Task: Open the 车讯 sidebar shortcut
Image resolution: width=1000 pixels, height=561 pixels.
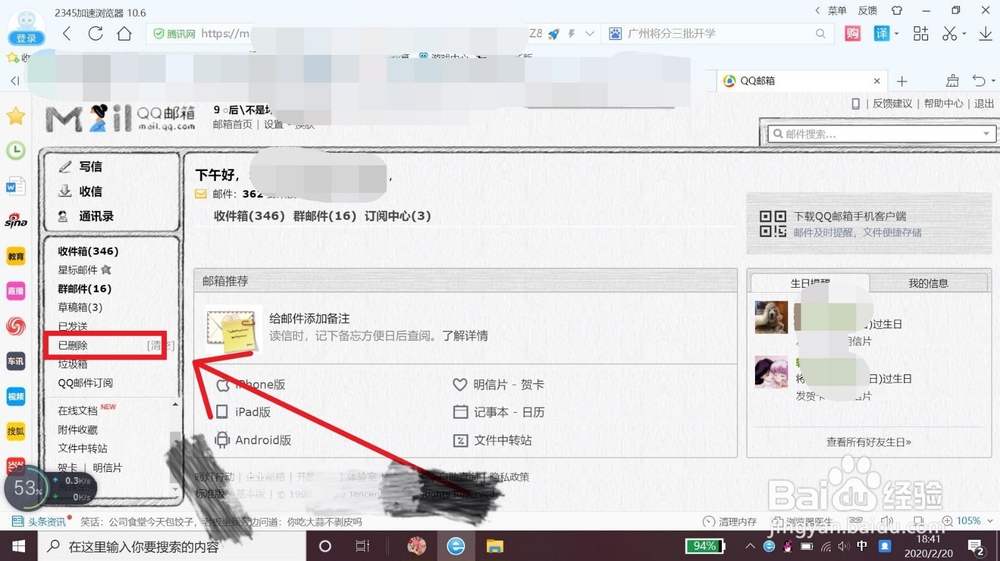Action: point(15,361)
